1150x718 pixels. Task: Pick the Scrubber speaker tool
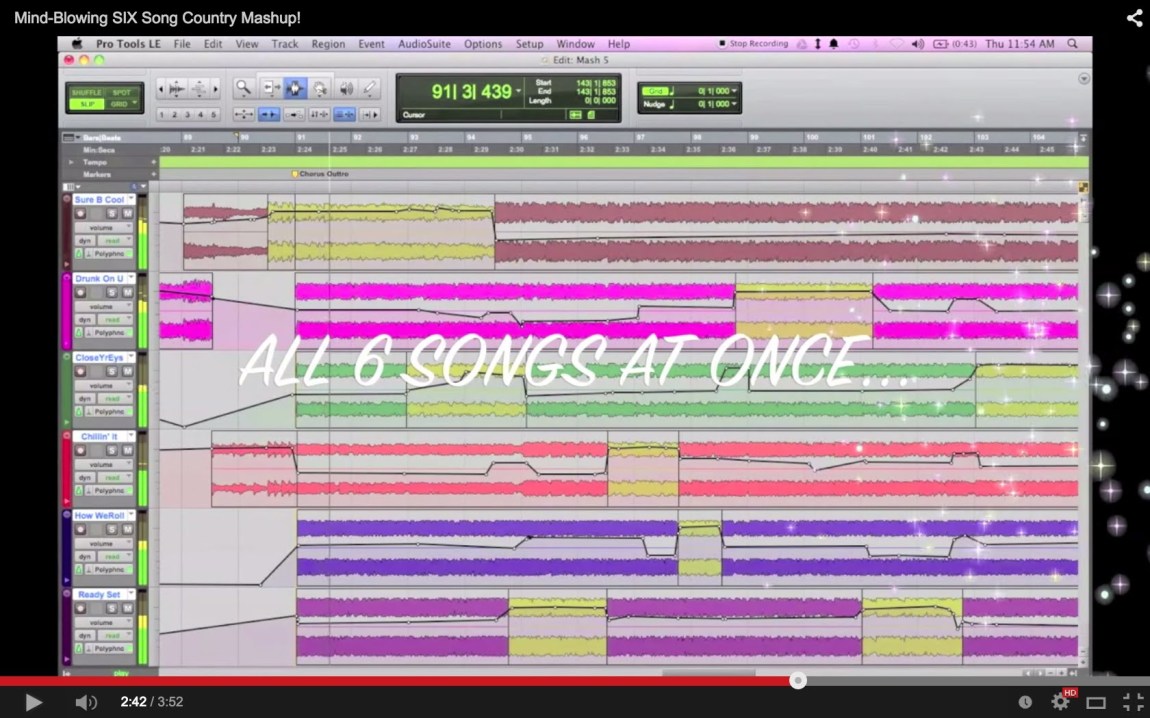346,89
